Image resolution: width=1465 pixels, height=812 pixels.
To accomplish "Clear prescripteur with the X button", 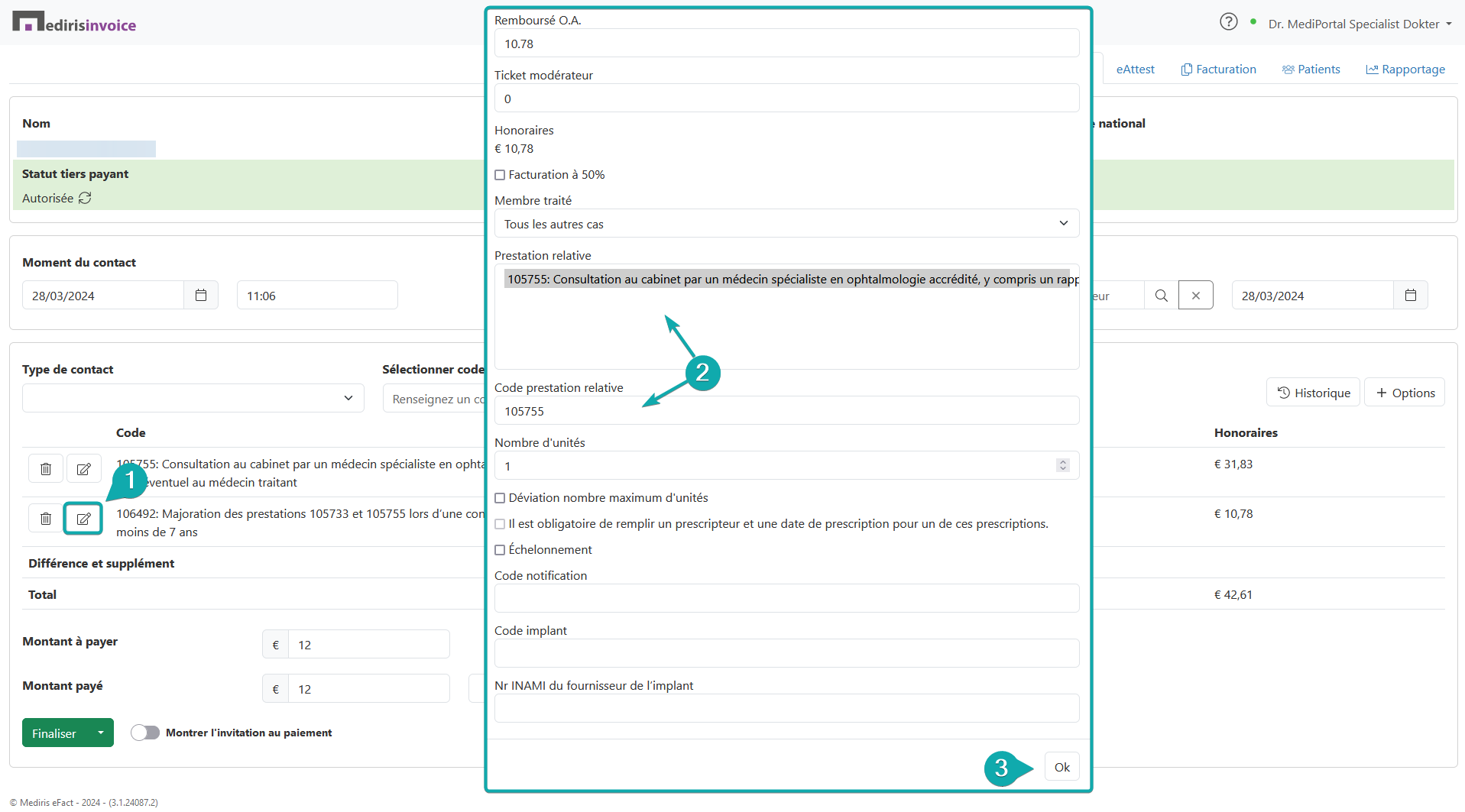I will point(1196,295).
